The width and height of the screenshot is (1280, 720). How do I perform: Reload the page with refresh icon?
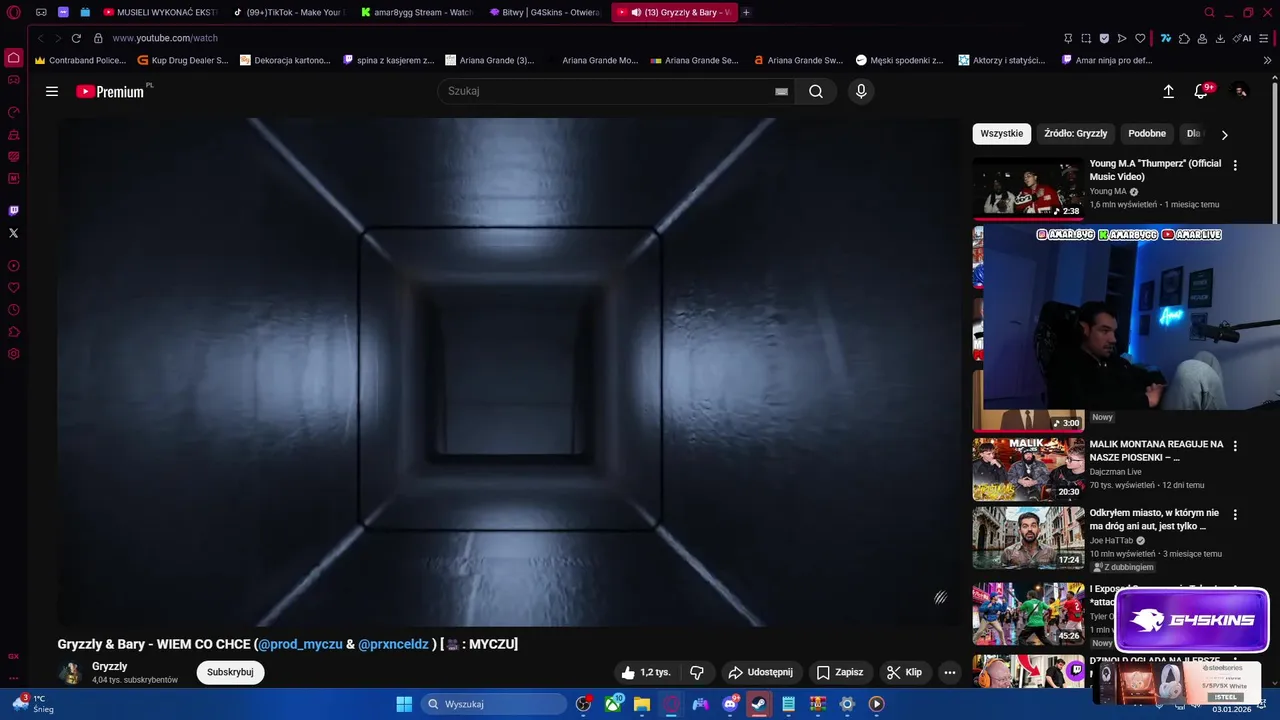coord(76,38)
